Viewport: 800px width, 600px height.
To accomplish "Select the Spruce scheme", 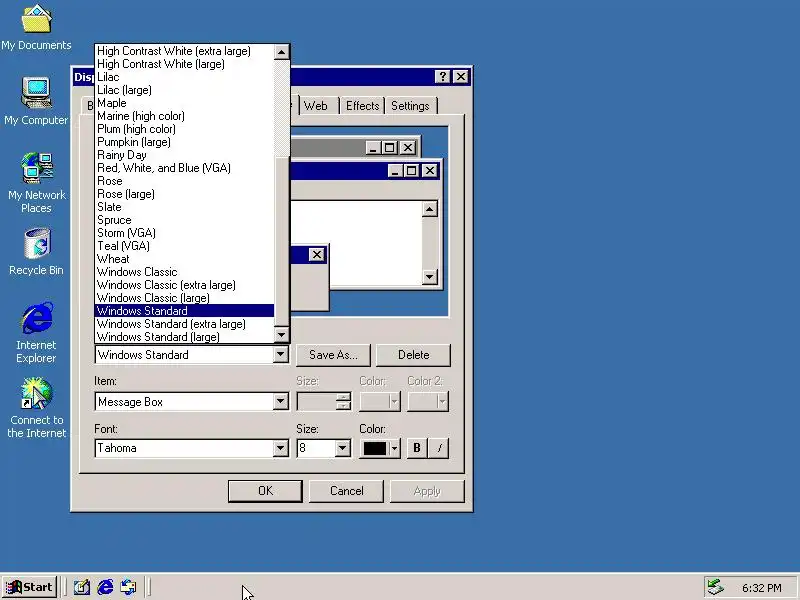I will point(184,220).
